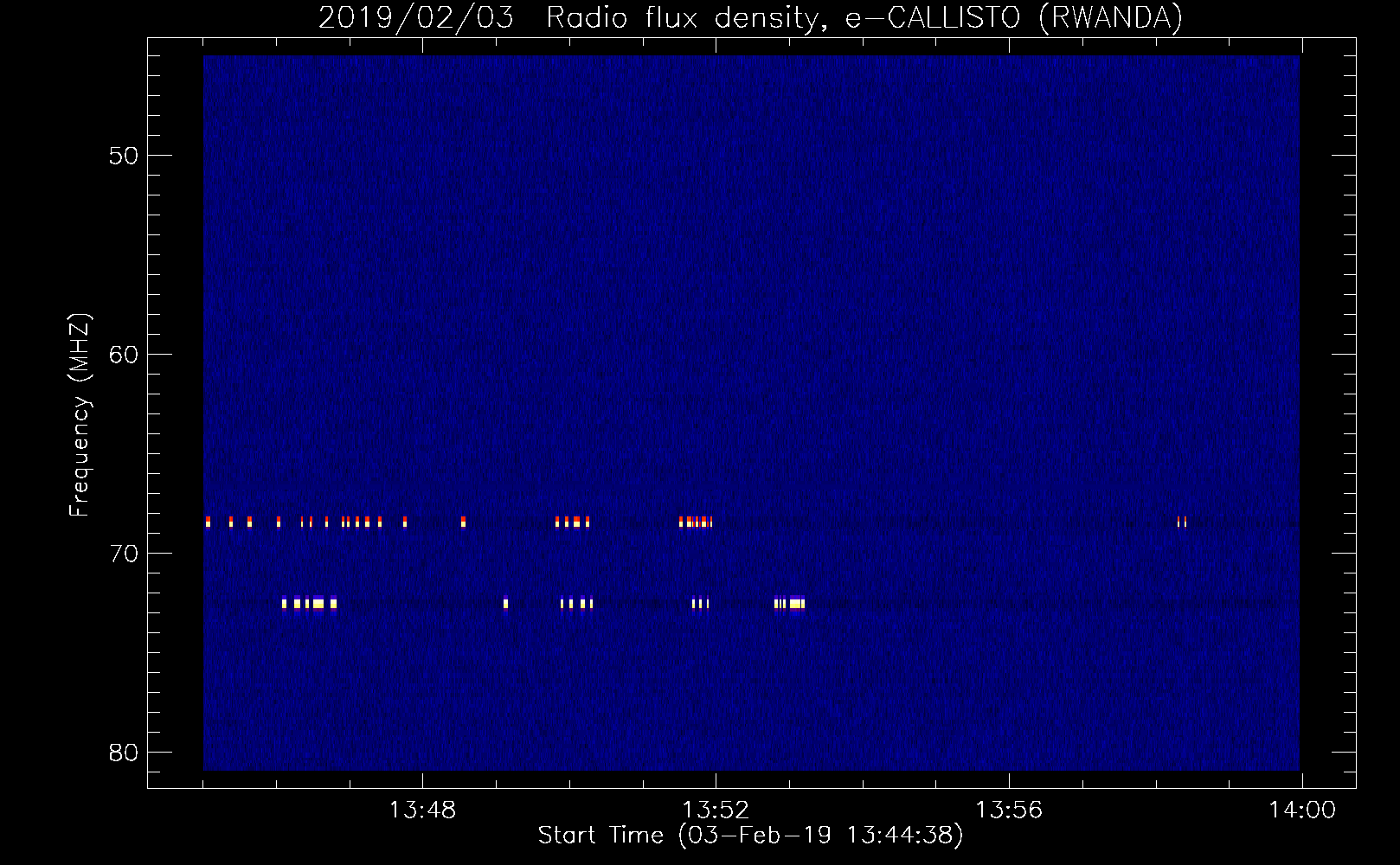Click the isolated burst pair near 13:58 at 68 MHz
This screenshot has width=1400, height=865.
[x=1182, y=522]
